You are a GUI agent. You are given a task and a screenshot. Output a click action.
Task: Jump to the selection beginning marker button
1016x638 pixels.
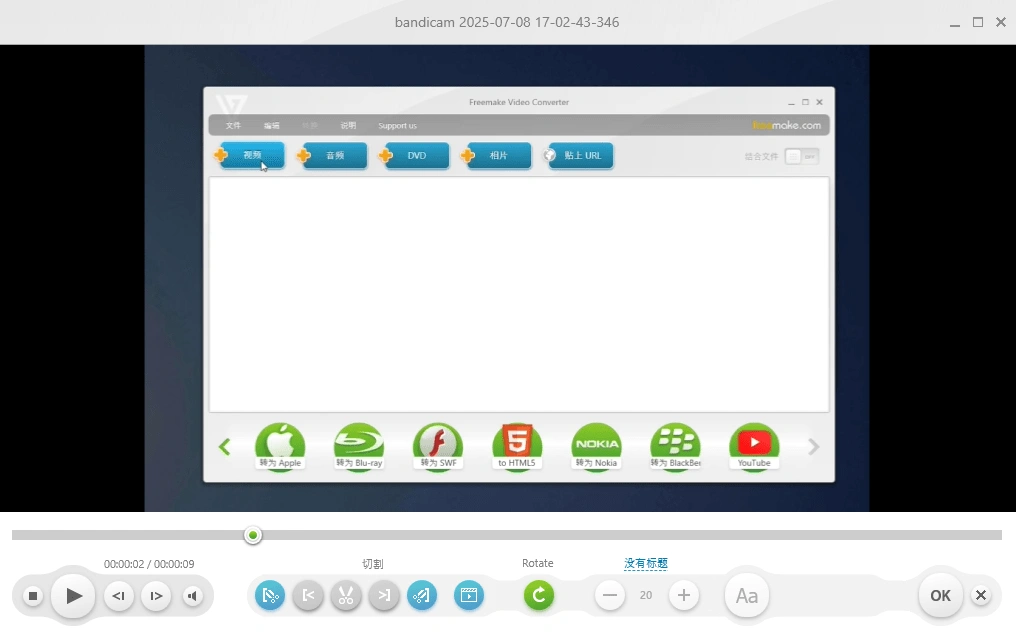(308, 596)
